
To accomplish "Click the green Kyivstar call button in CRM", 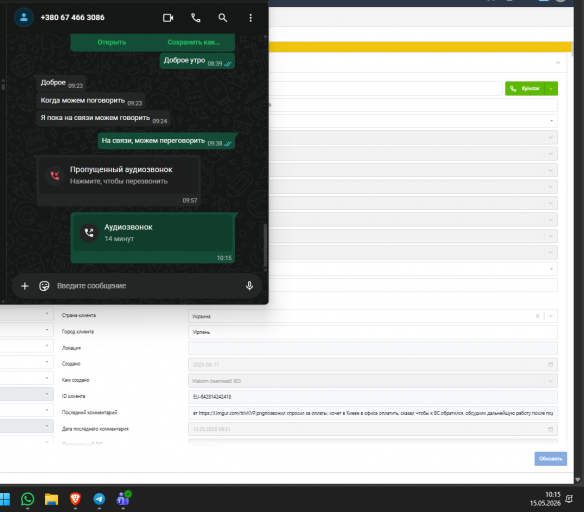I will pos(525,89).
